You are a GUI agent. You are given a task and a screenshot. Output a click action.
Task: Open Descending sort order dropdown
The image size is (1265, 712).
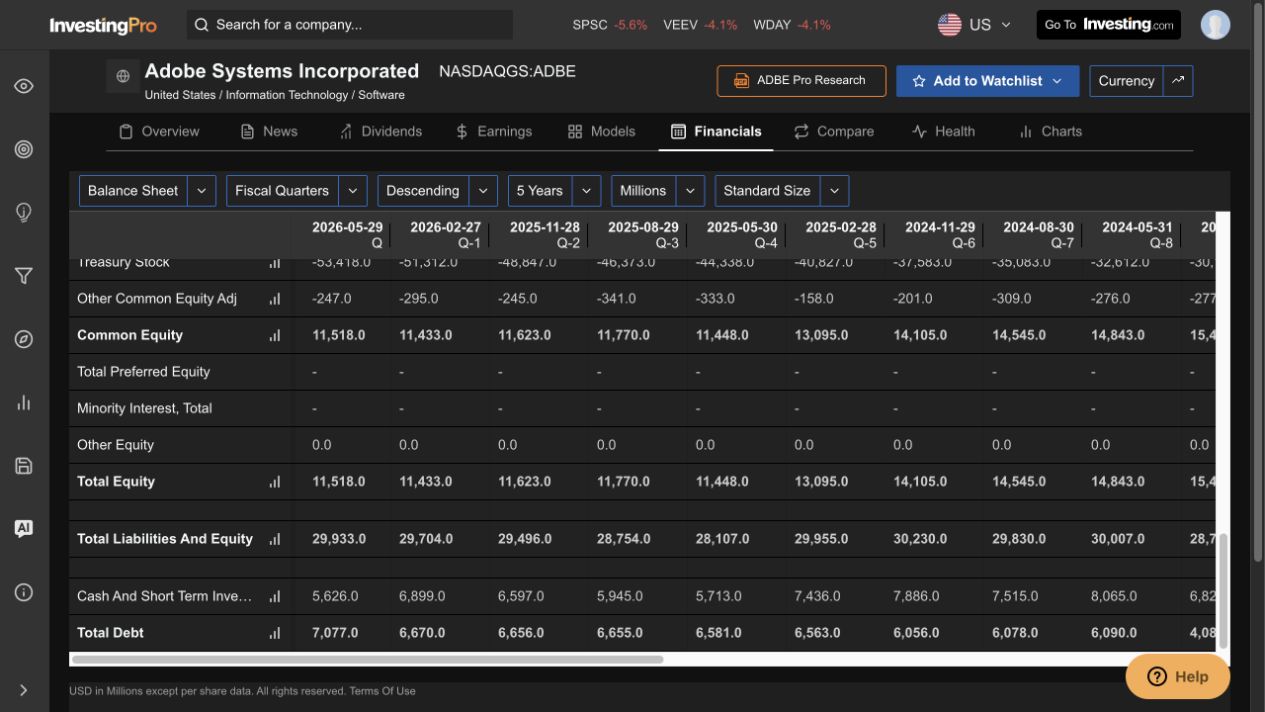pyautogui.click(x=437, y=191)
